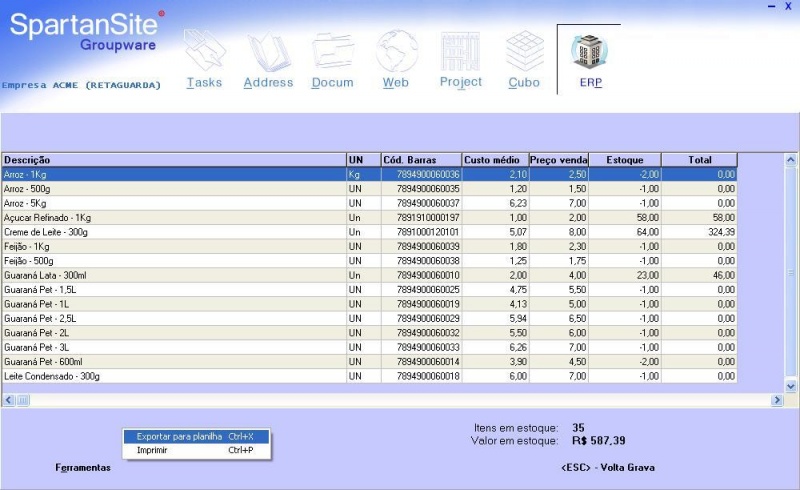Screen dimensions: 800x490
Task: Select the Guaraná Pet - 1,5L row
Action: click(369, 289)
